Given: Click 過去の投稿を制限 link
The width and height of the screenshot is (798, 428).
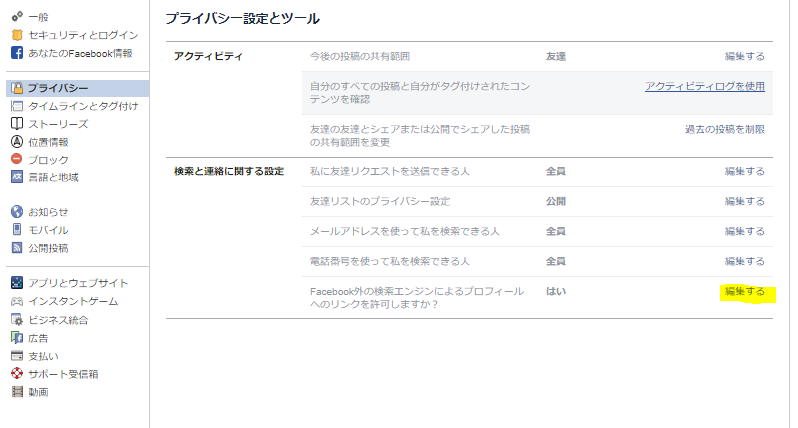Looking at the screenshot, I should click(x=725, y=129).
